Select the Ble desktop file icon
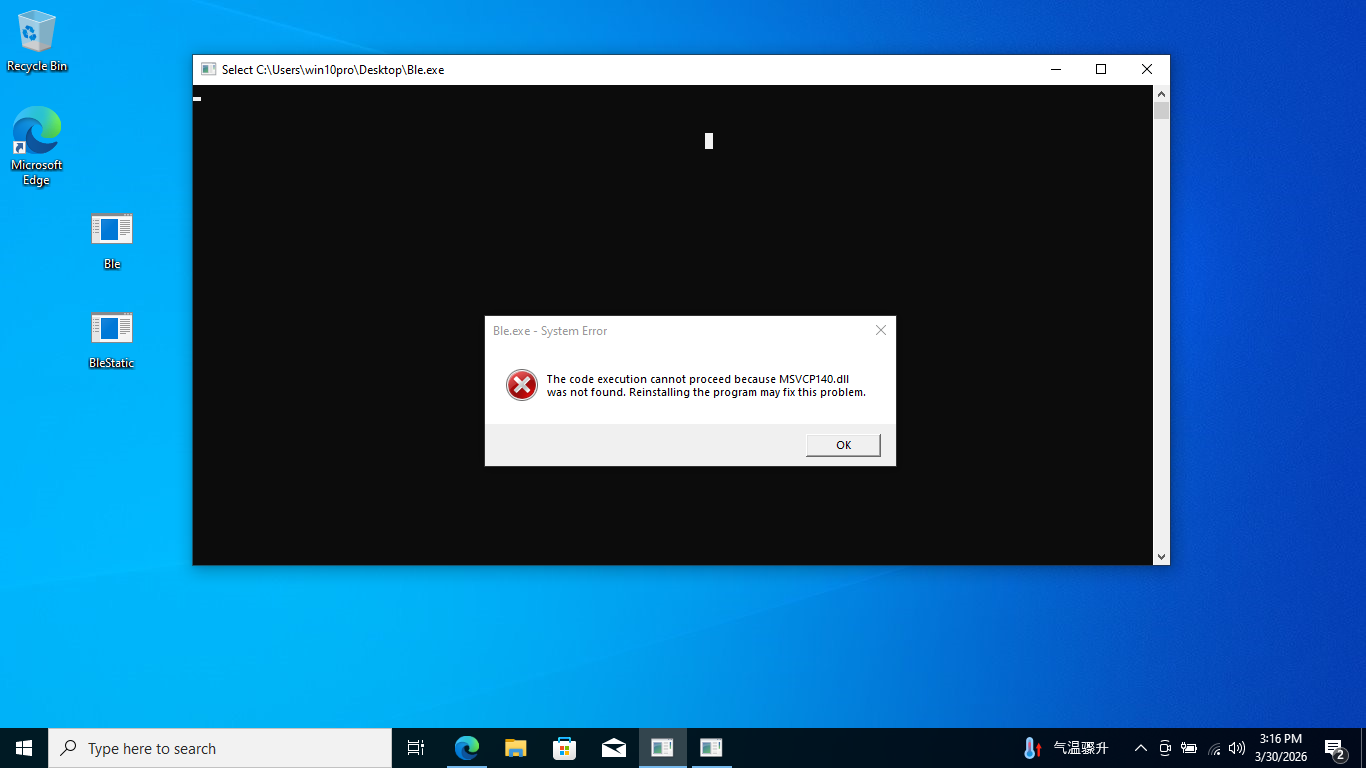Image resolution: width=1366 pixels, height=768 pixels. 112,240
